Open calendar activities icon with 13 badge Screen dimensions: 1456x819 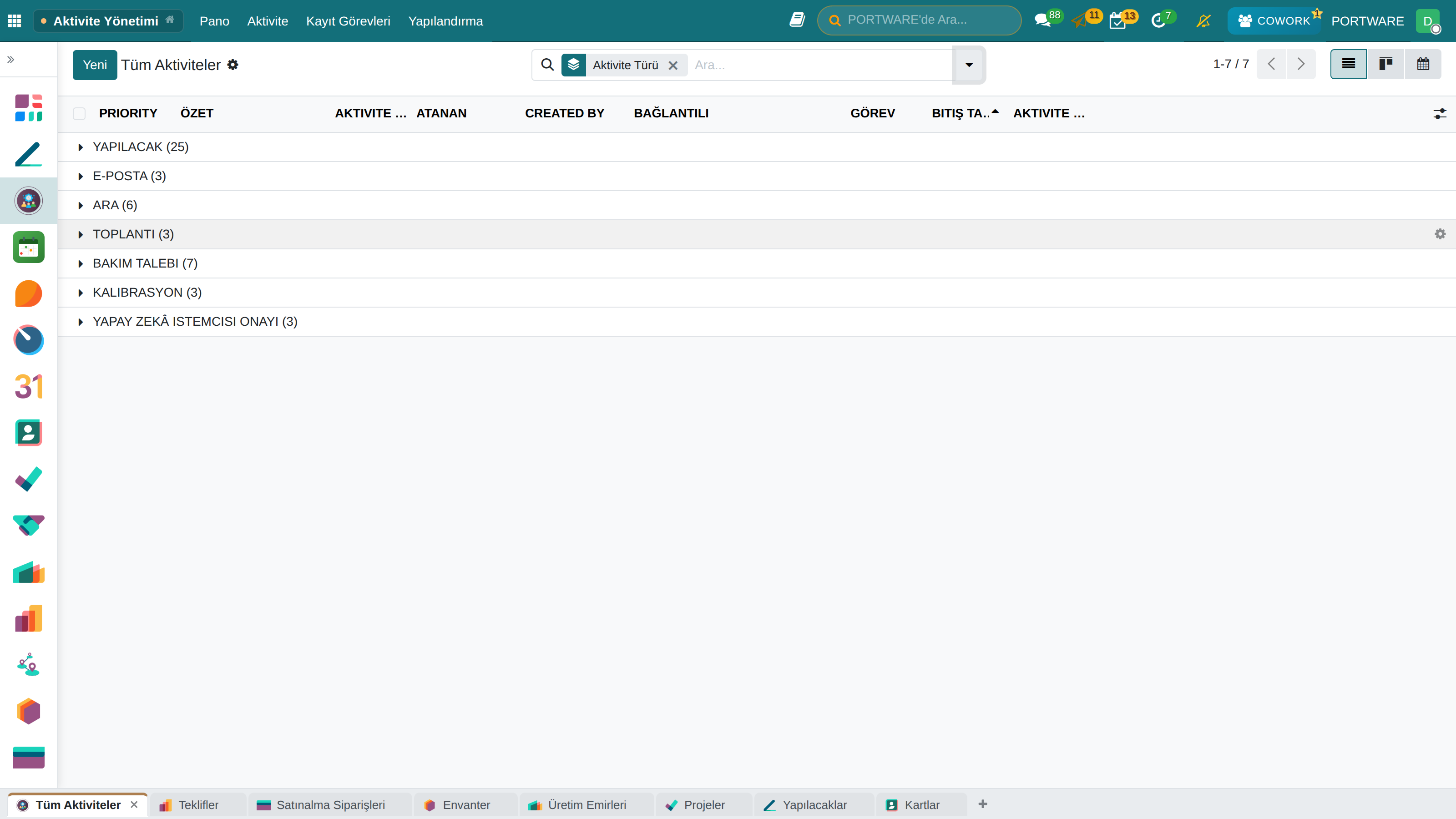(1117, 21)
